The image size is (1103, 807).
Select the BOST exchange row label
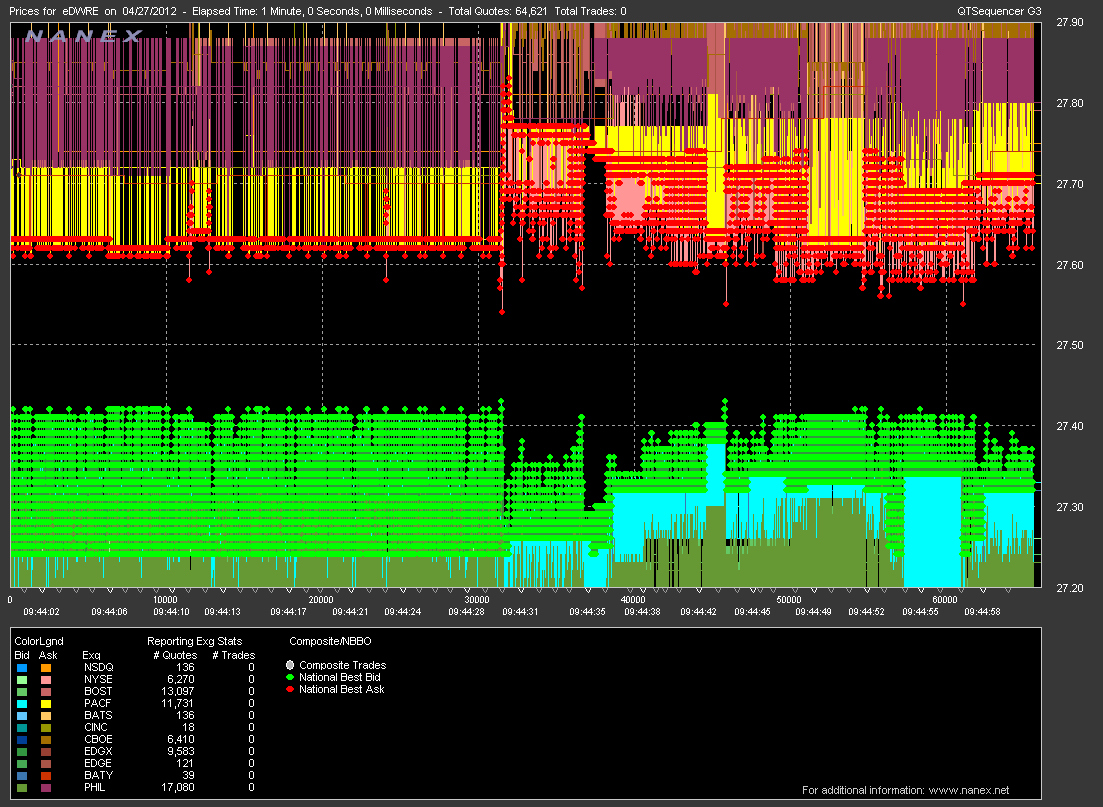pyautogui.click(x=98, y=691)
